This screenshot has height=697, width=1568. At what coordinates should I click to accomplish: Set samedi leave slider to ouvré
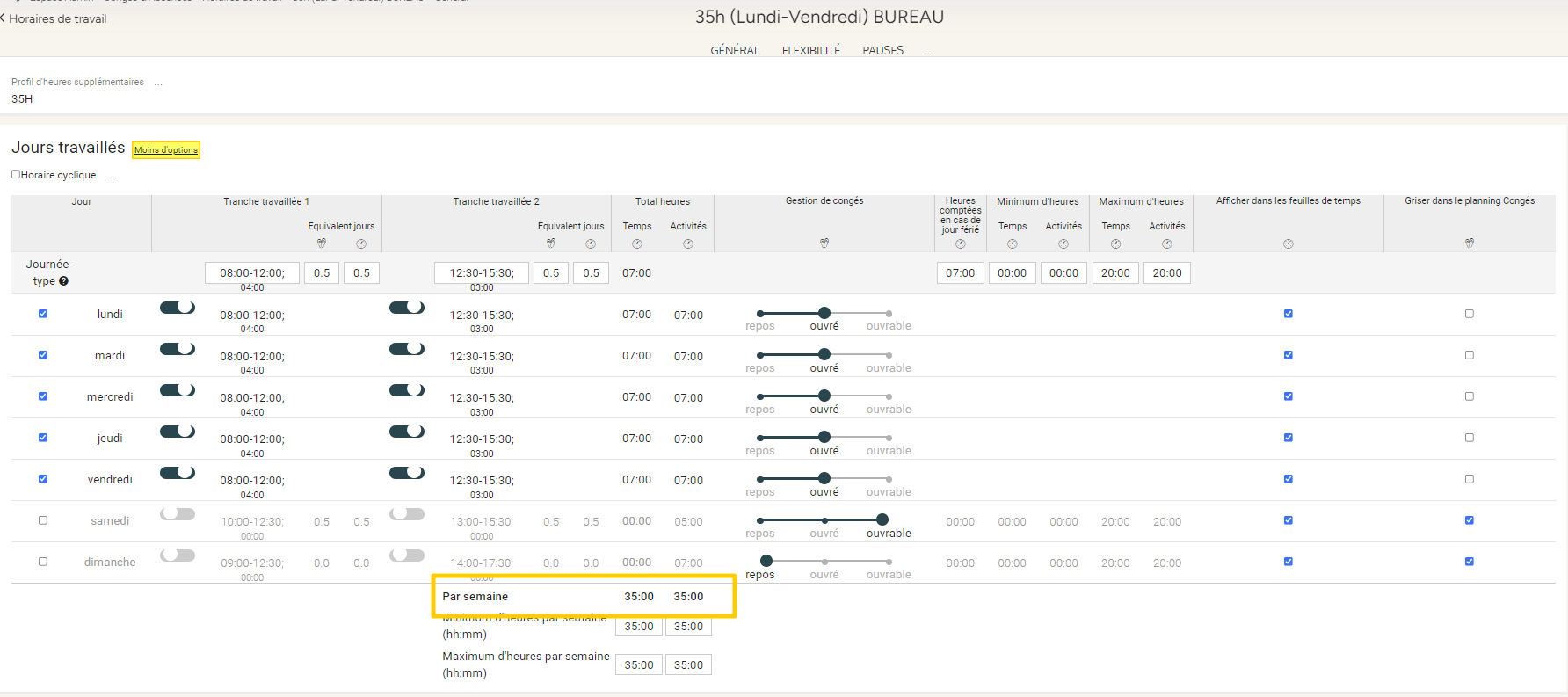click(824, 520)
